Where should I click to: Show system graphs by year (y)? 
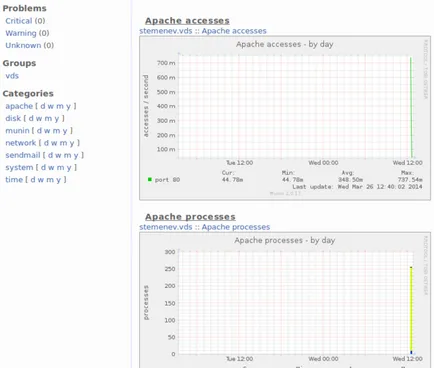(69, 168)
